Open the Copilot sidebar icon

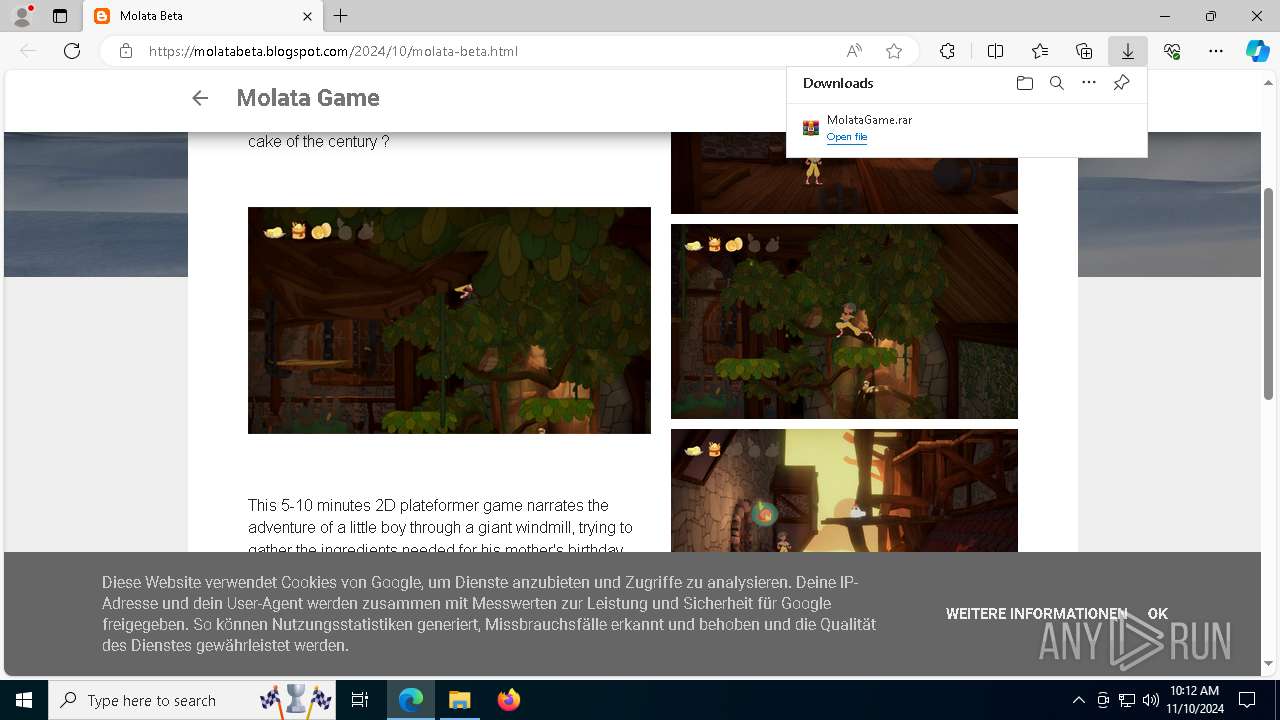(1257, 51)
